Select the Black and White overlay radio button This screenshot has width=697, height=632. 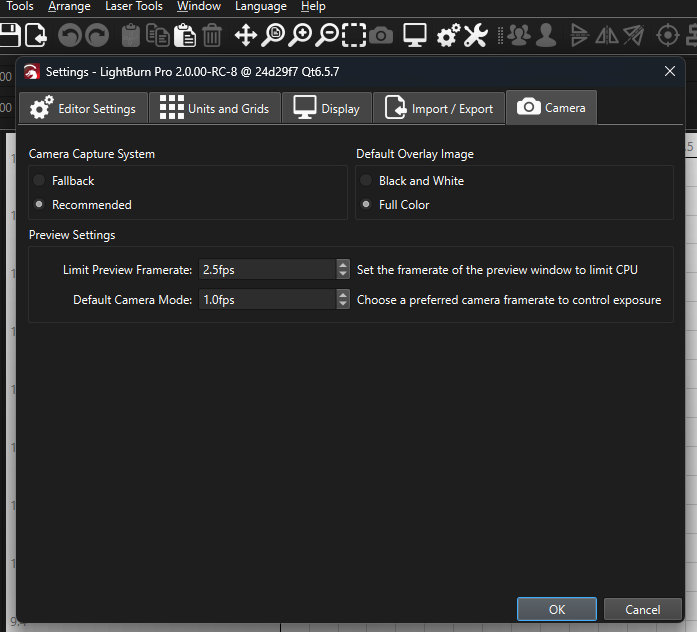(366, 180)
